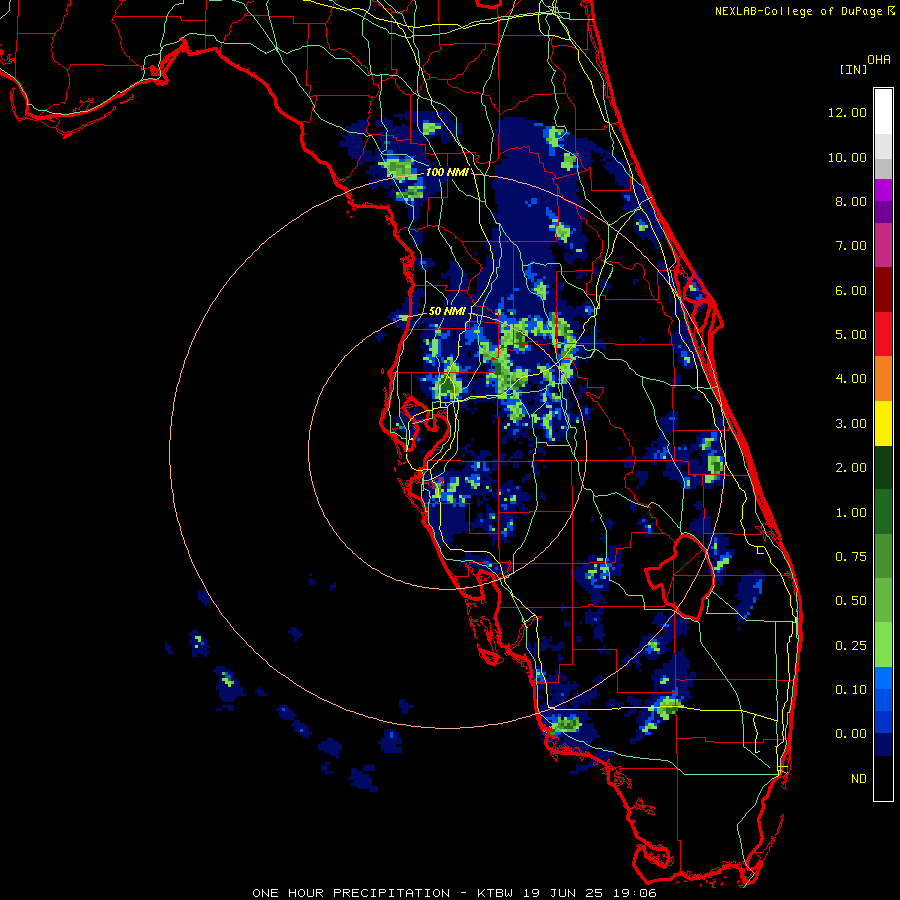The image size is (900, 900).
Task: Click the dark red swatch in the legend
Action: [x=883, y=290]
